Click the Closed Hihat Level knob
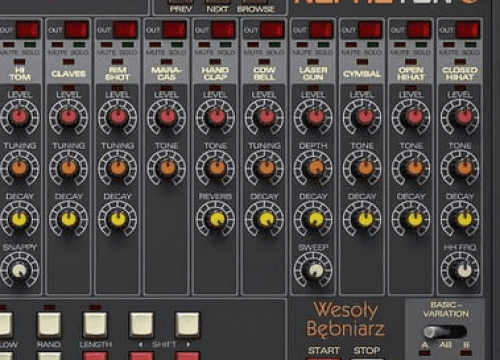This screenshot has height=360, width=500. point(460,117)
